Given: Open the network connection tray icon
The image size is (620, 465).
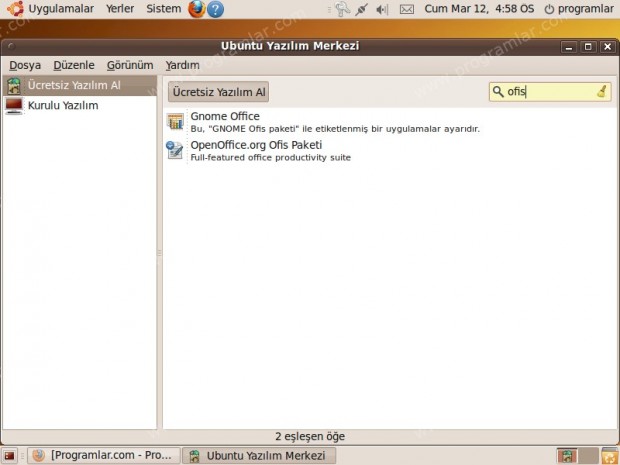Looking at the screenshot, I should pos(361,9).
